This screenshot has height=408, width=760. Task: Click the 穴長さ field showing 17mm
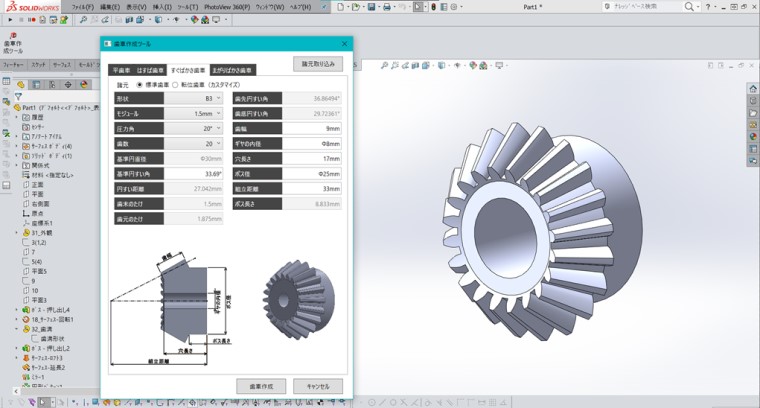point(312,158)
